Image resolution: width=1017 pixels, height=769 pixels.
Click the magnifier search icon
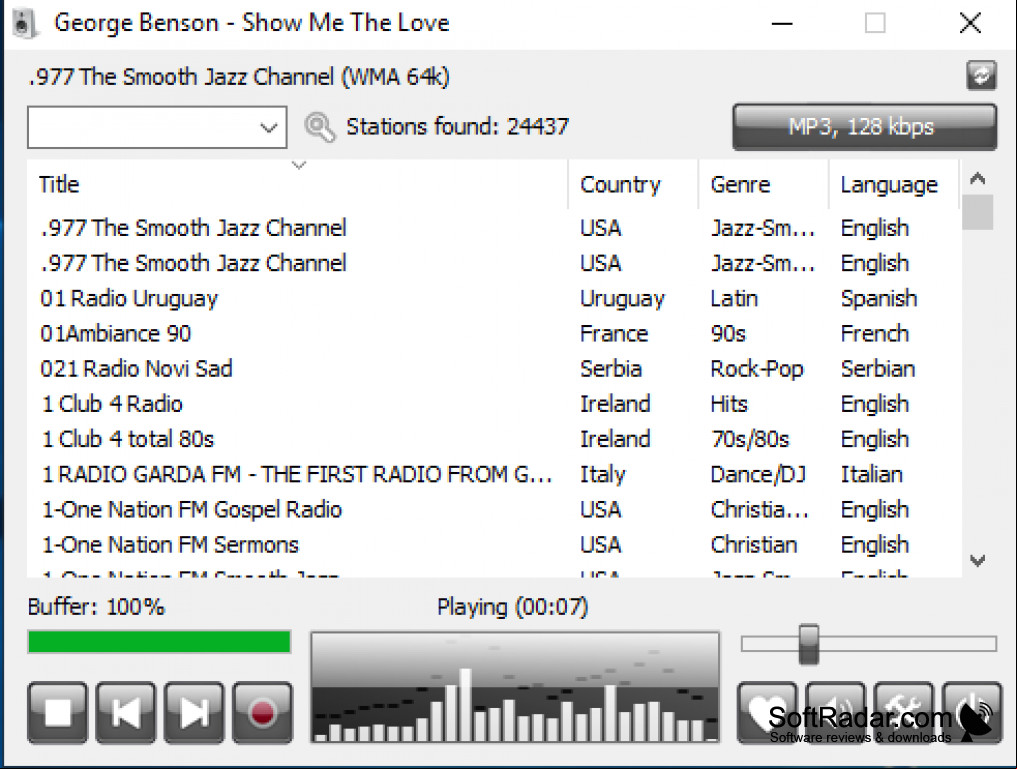point(320,126)
